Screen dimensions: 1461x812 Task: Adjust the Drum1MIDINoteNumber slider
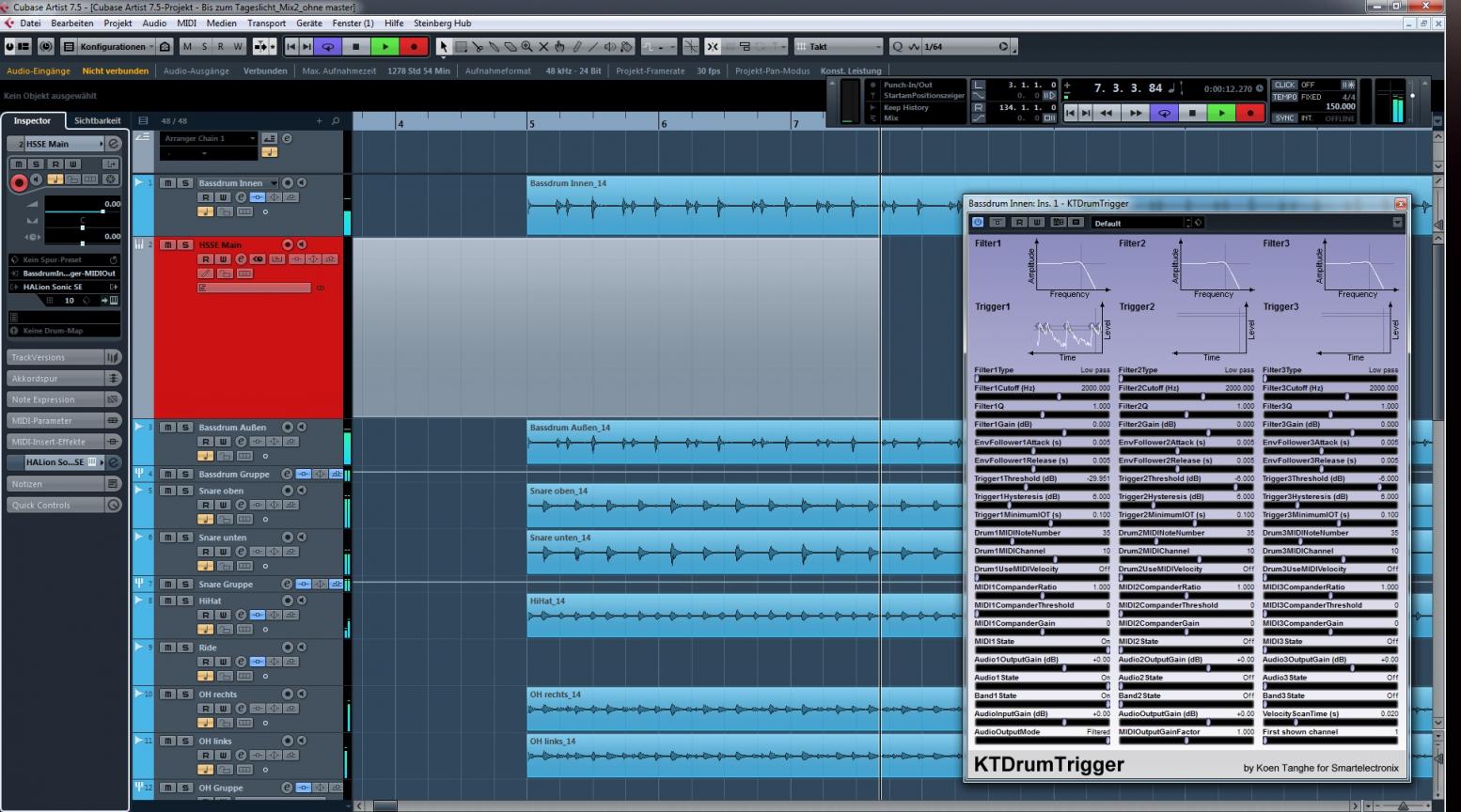1042,541
